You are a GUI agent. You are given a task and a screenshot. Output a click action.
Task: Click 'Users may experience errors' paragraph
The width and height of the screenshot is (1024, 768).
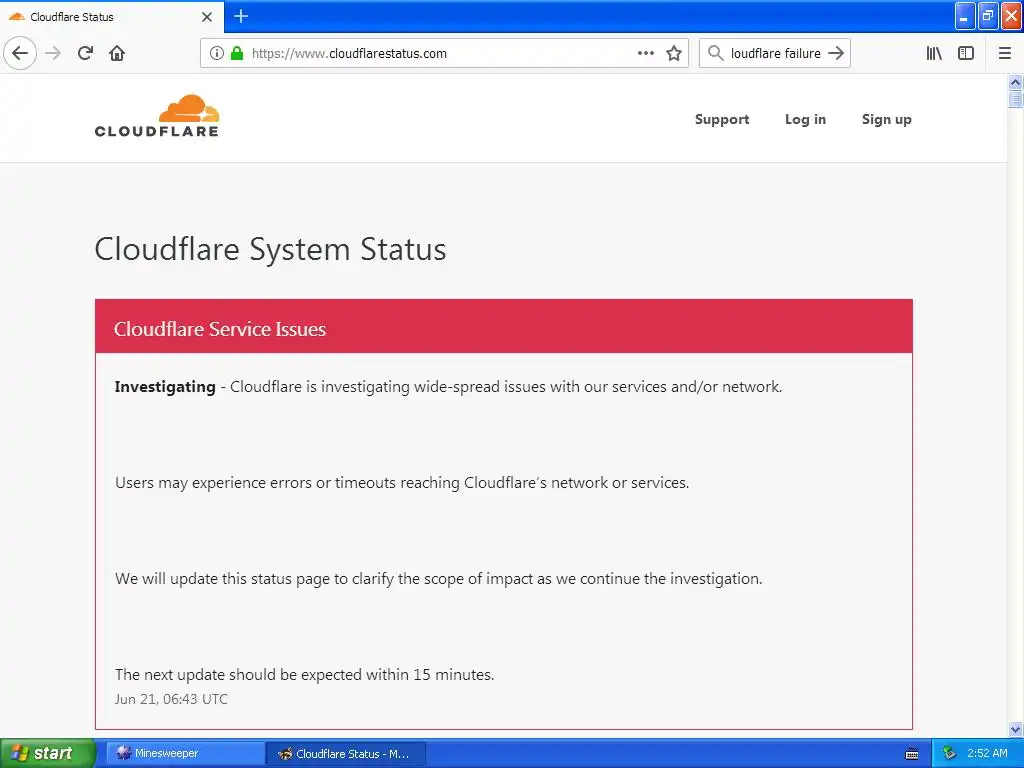click(x=402, y=483)
